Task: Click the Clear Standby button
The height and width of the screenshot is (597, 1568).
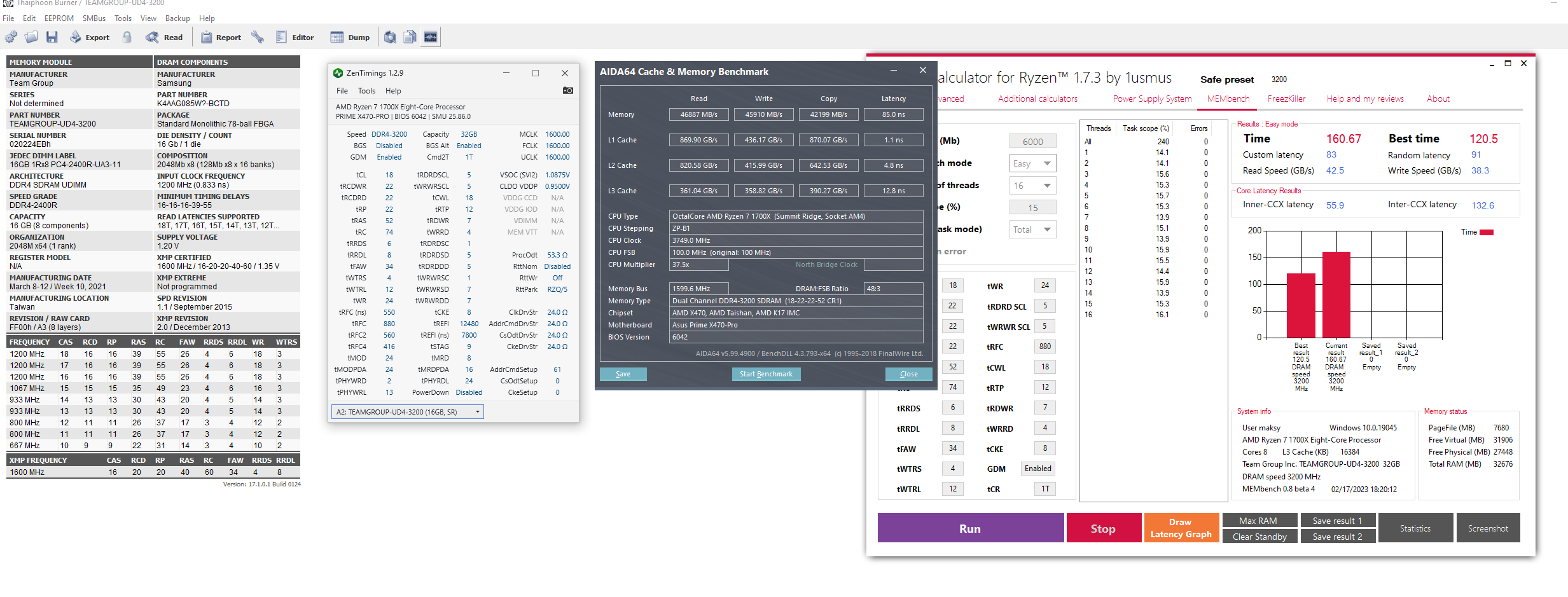Action: point(1259,537)
